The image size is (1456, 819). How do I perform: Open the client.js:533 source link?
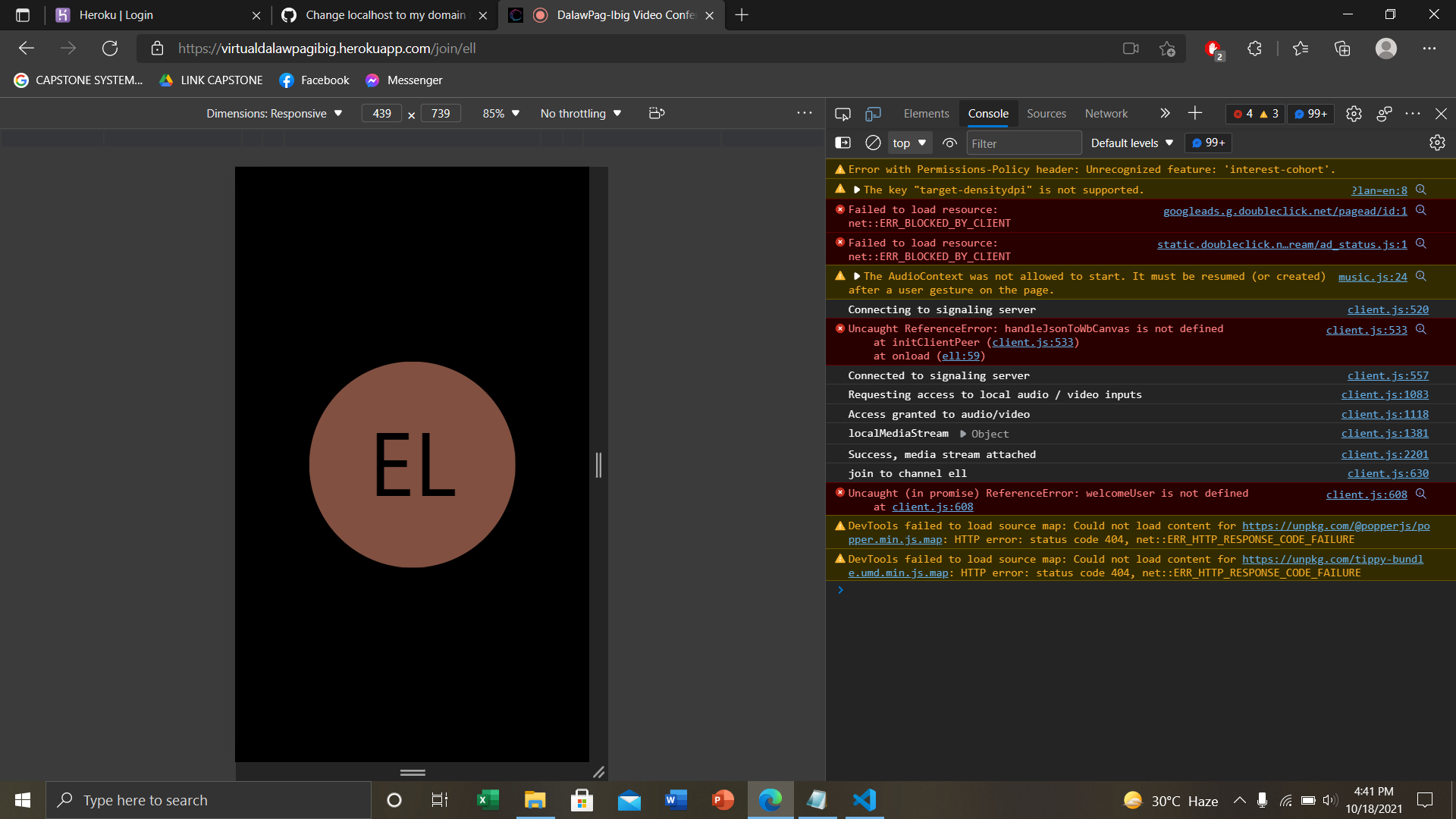click(x=1366, y=330)
